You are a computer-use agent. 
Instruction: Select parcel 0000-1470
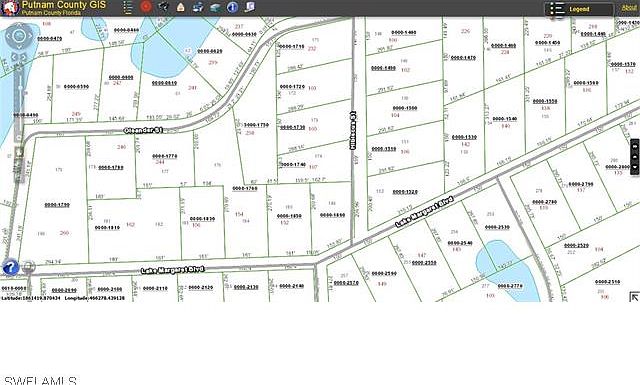click(x=463, y=58)
